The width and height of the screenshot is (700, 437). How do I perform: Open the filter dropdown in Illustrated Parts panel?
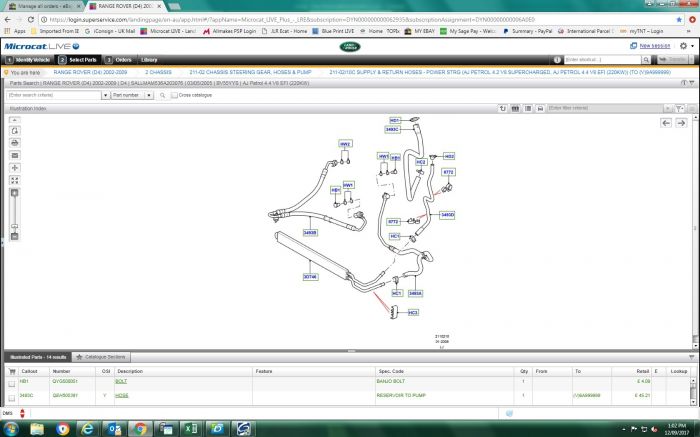(692, 358)
